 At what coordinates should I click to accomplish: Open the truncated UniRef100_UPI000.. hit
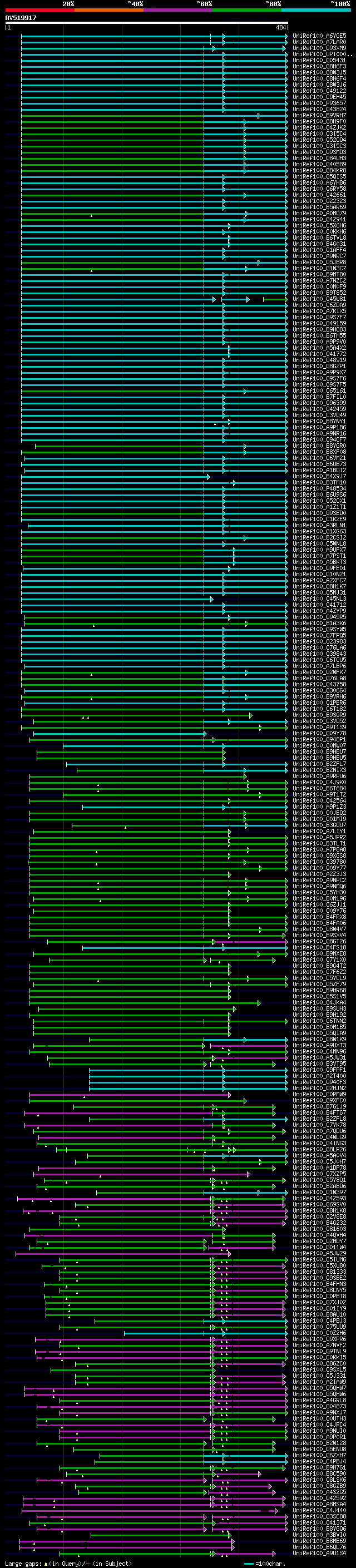[x=323, y=54]
